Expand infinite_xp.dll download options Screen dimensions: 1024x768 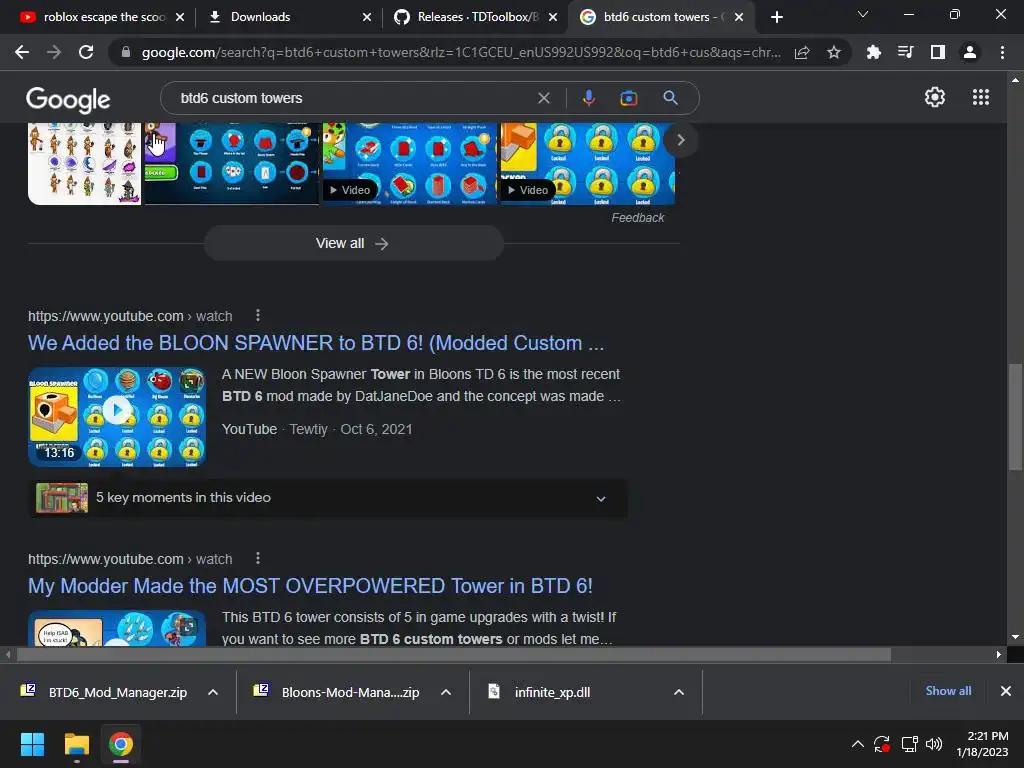(679, 692)
